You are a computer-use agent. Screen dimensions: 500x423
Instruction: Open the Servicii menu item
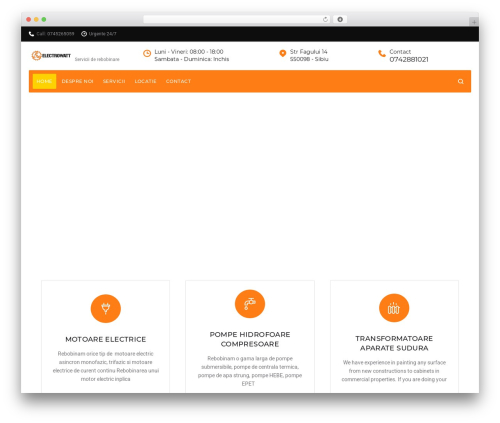point(114,81)
